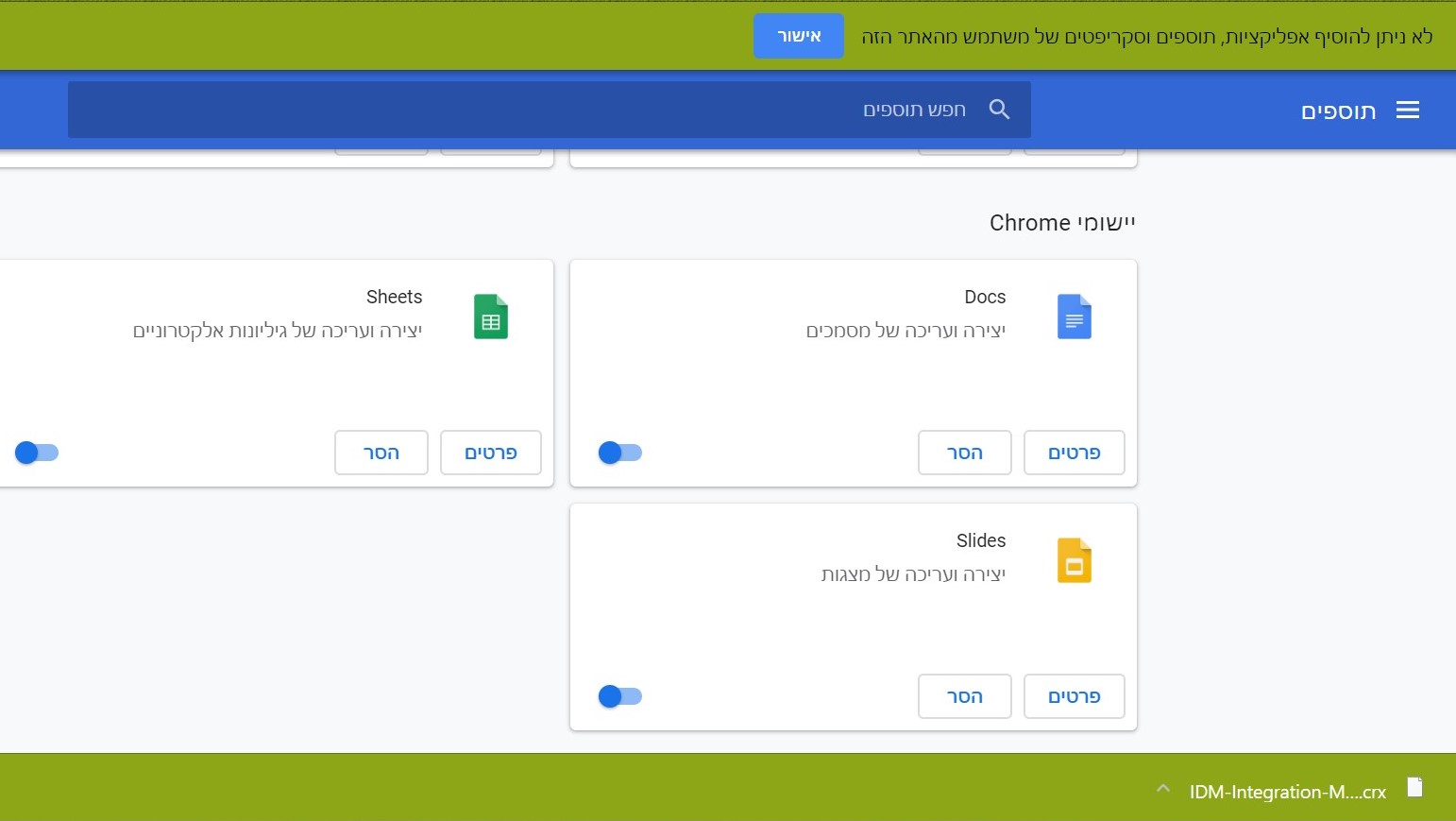Click the search magnifier icon
The width and height of the screenshot is (1456, 821).
(999, 110)
